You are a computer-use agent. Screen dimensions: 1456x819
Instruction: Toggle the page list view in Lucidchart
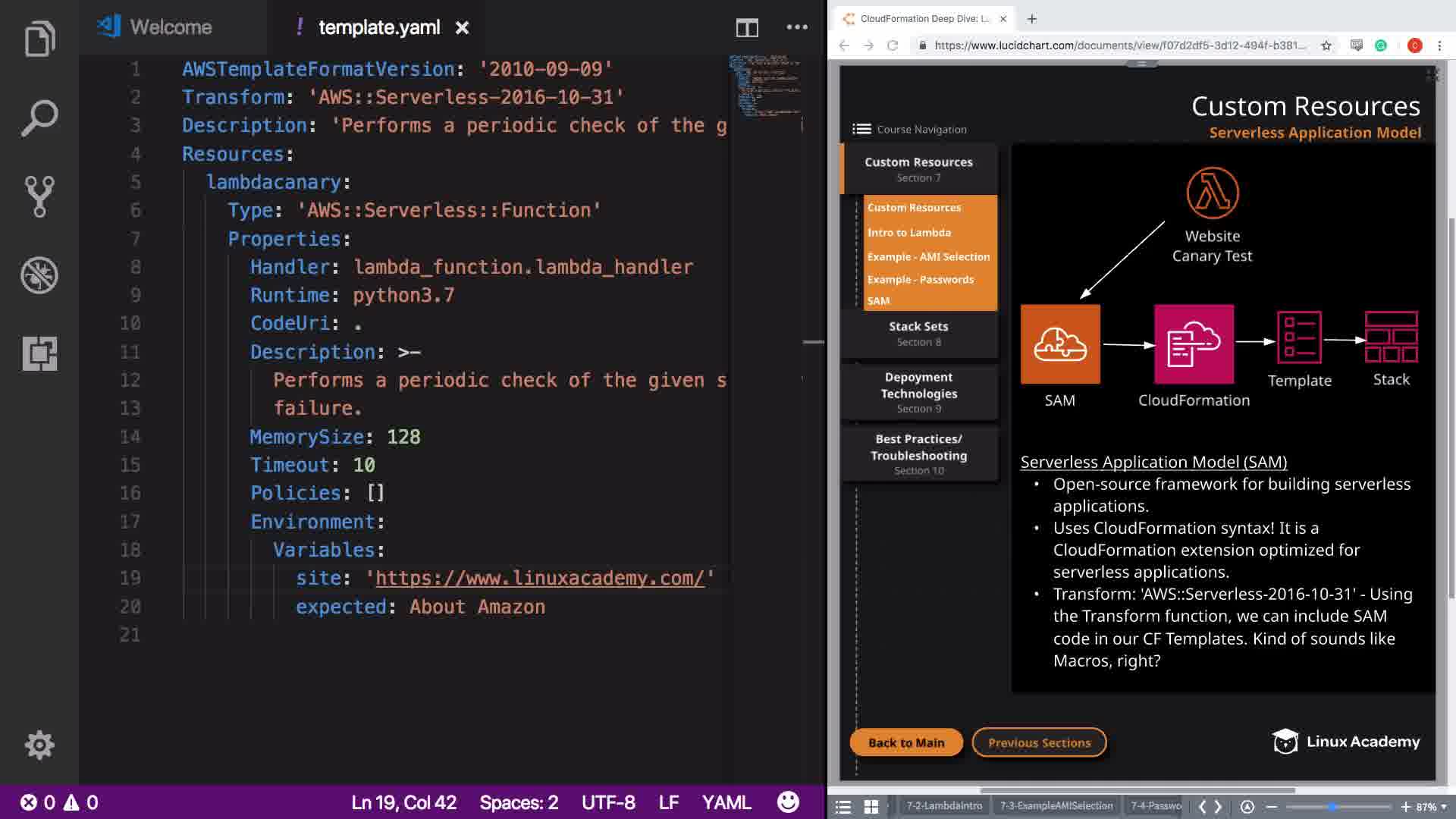pyautogui.click(x=843, y=807)
